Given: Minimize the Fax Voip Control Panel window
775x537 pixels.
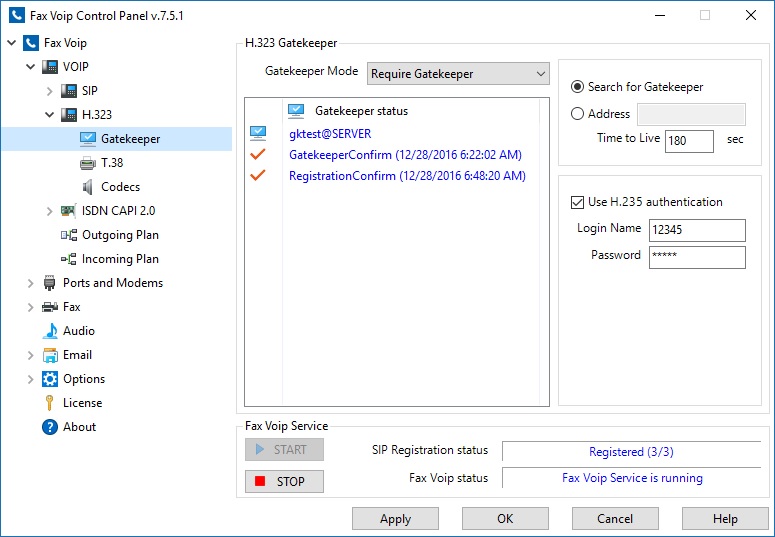Looking at the screenshot, I should (660, 15).
